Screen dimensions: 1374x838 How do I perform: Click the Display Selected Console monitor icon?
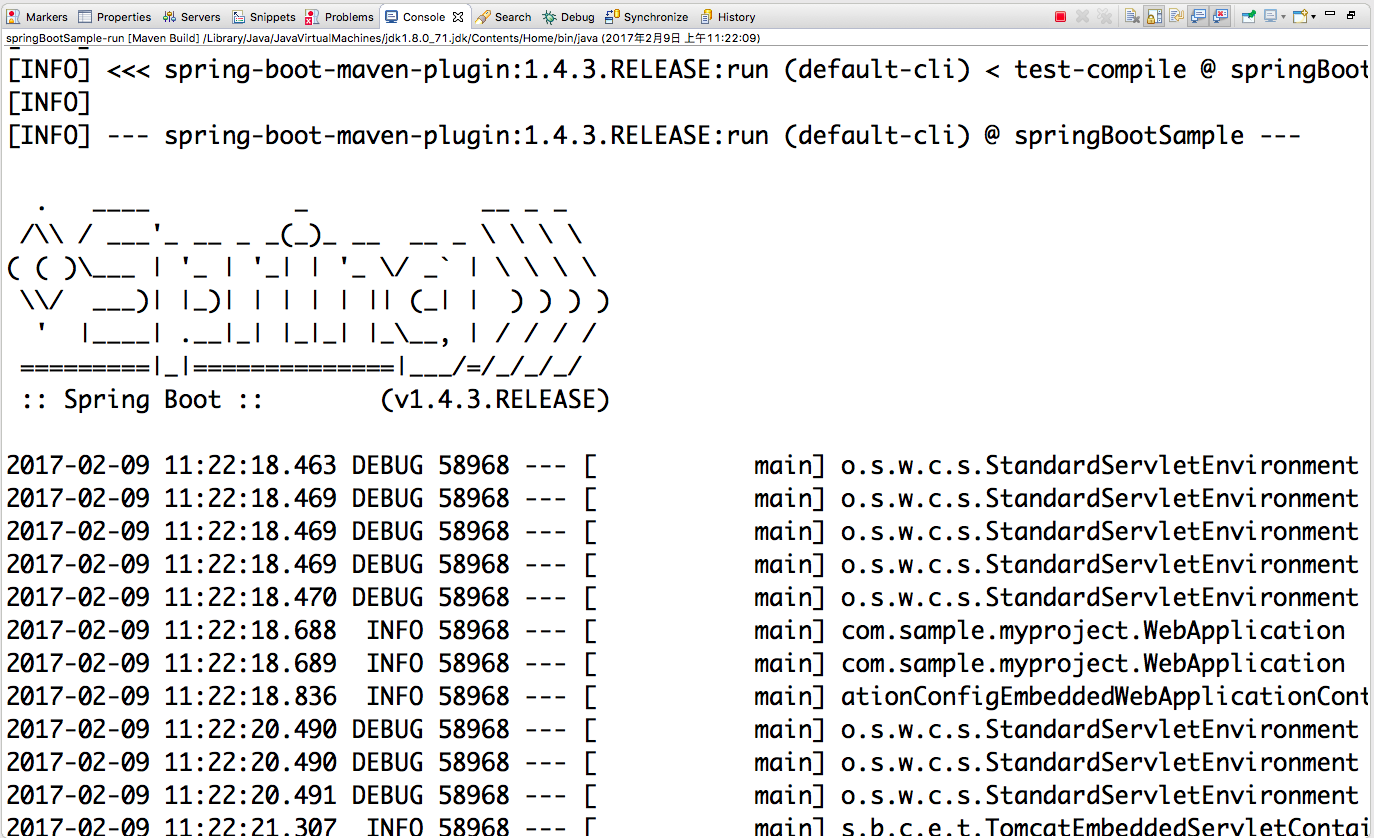pyautogui.click(x=1269, y=16)
